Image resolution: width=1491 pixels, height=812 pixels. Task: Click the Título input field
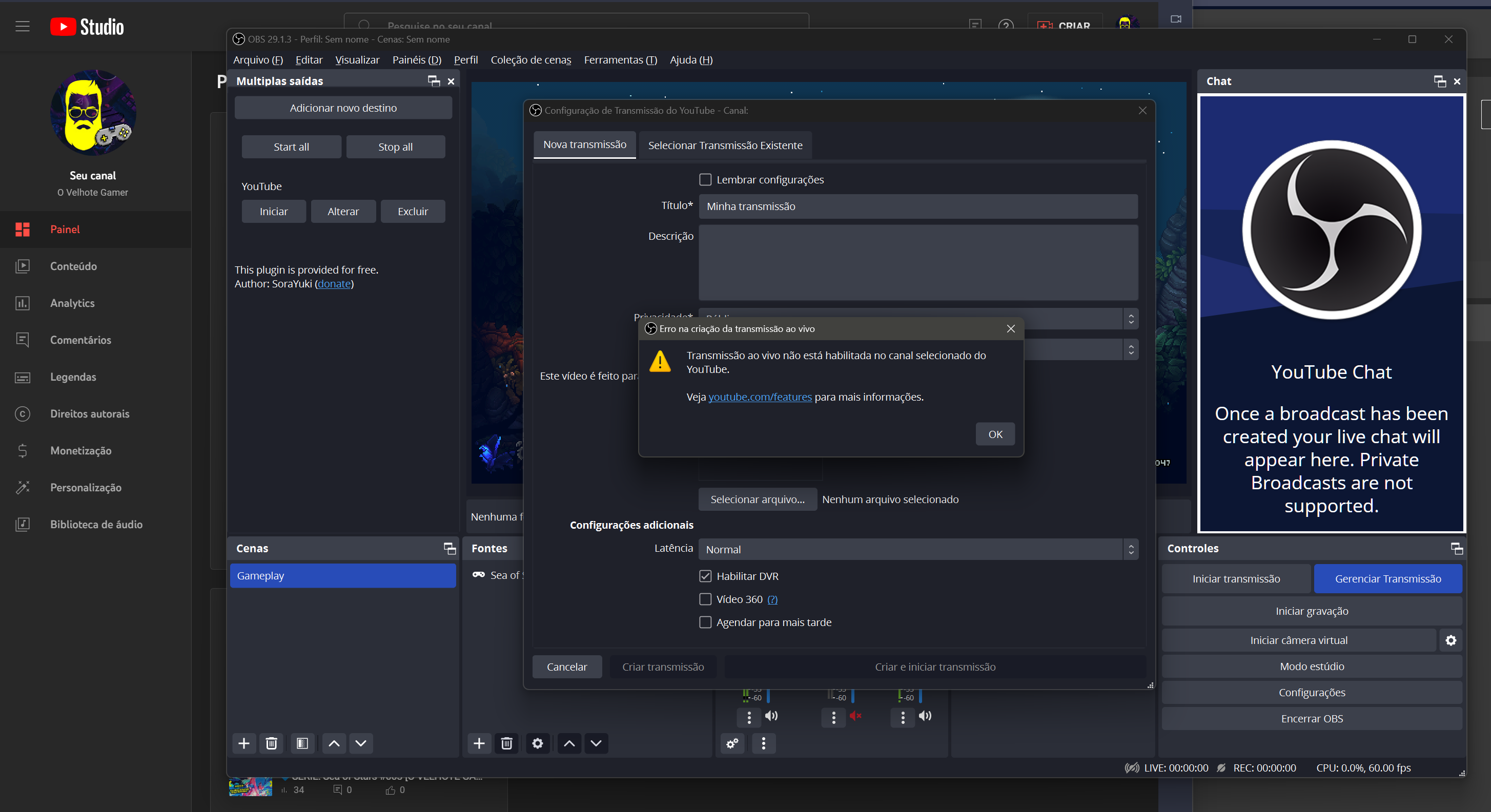tap(918, 206)
